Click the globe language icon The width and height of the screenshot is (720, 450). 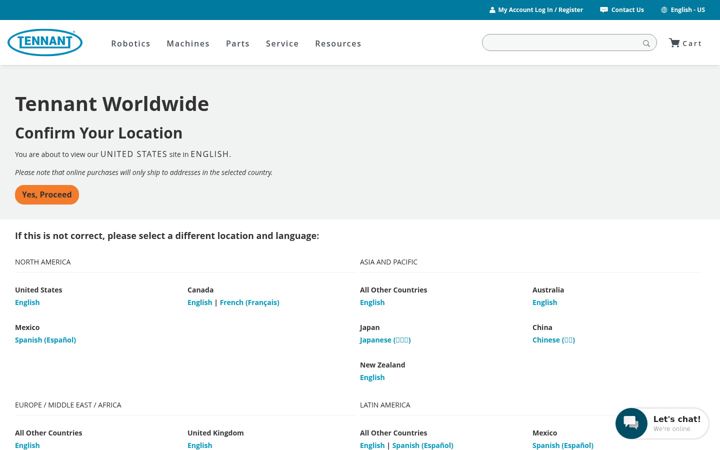click(664, 10)
